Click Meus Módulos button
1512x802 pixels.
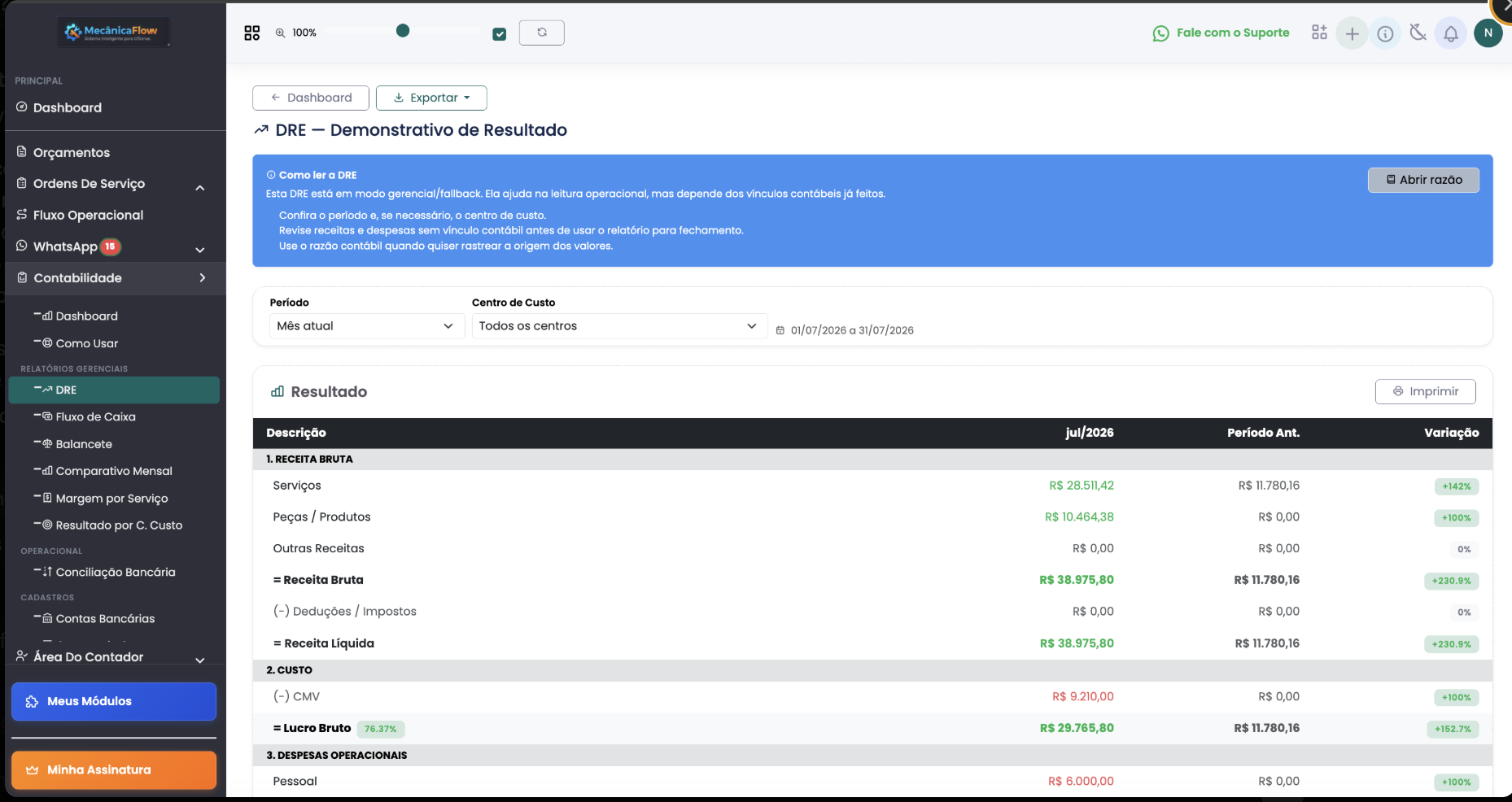(x=114, y=701)
